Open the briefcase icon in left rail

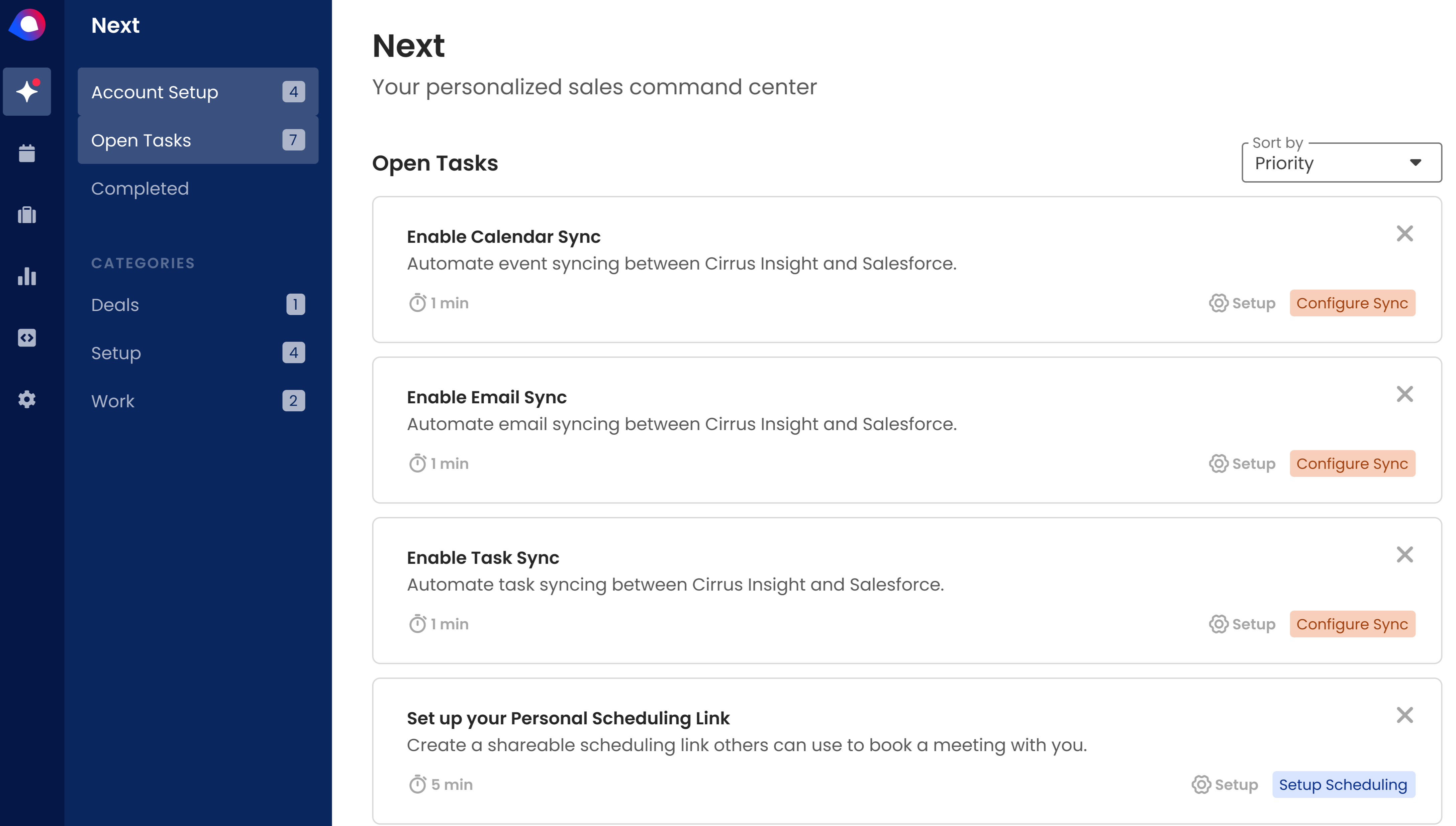tap(27, 215)
